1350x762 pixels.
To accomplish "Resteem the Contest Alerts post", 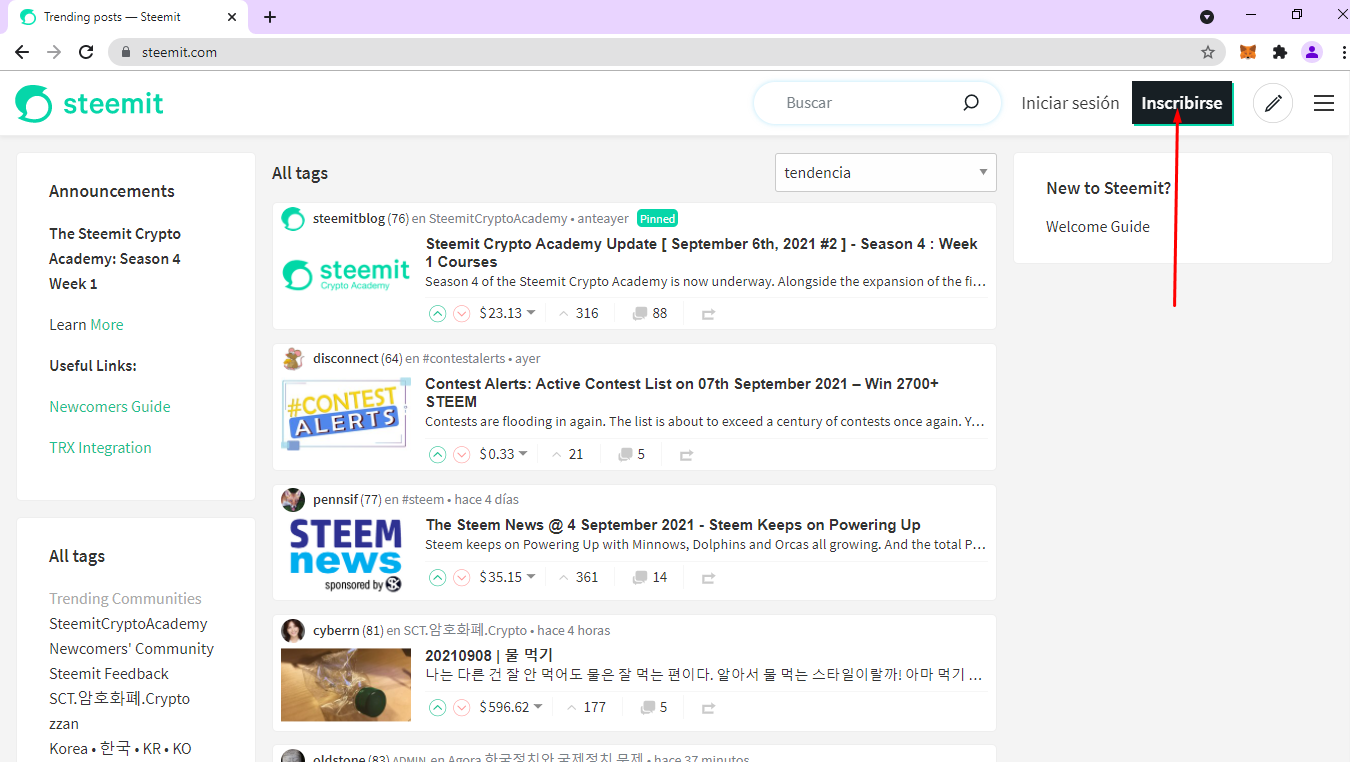I will tap(686, 455).
